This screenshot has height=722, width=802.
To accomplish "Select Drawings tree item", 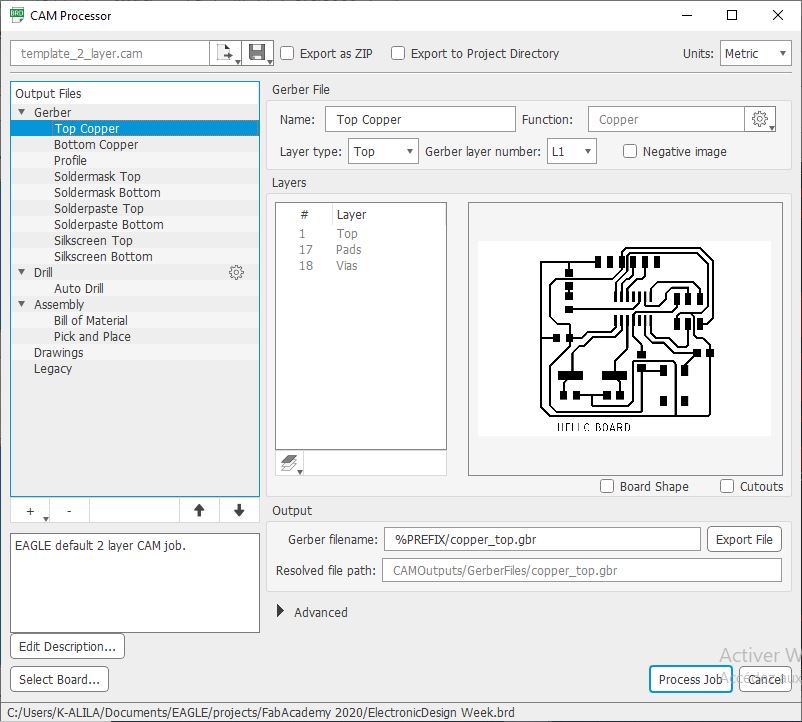I will tap(135, 353).
